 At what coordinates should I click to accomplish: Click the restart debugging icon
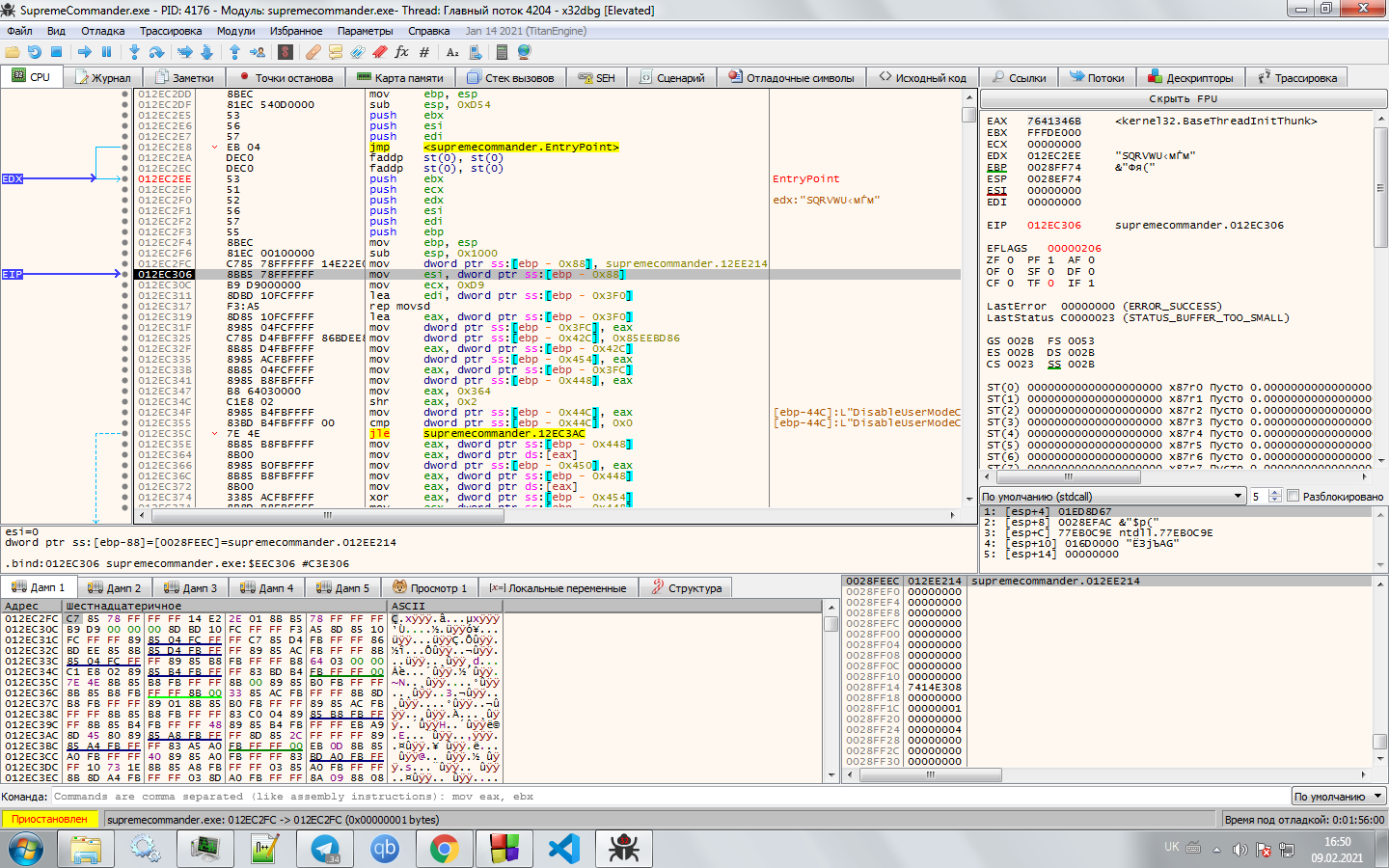pos(34,52)
